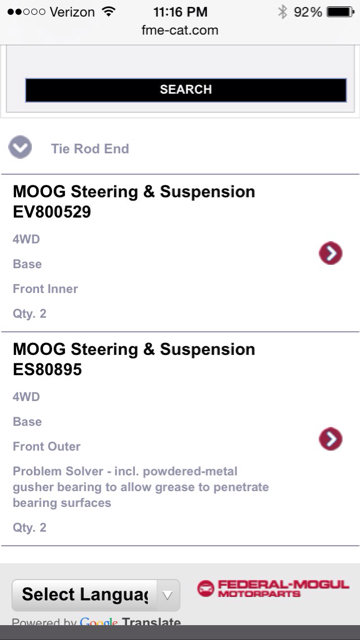Open details arrow for ES80895 part
Viewport: 360px width, 640px height.
click(x=331, y=439)
